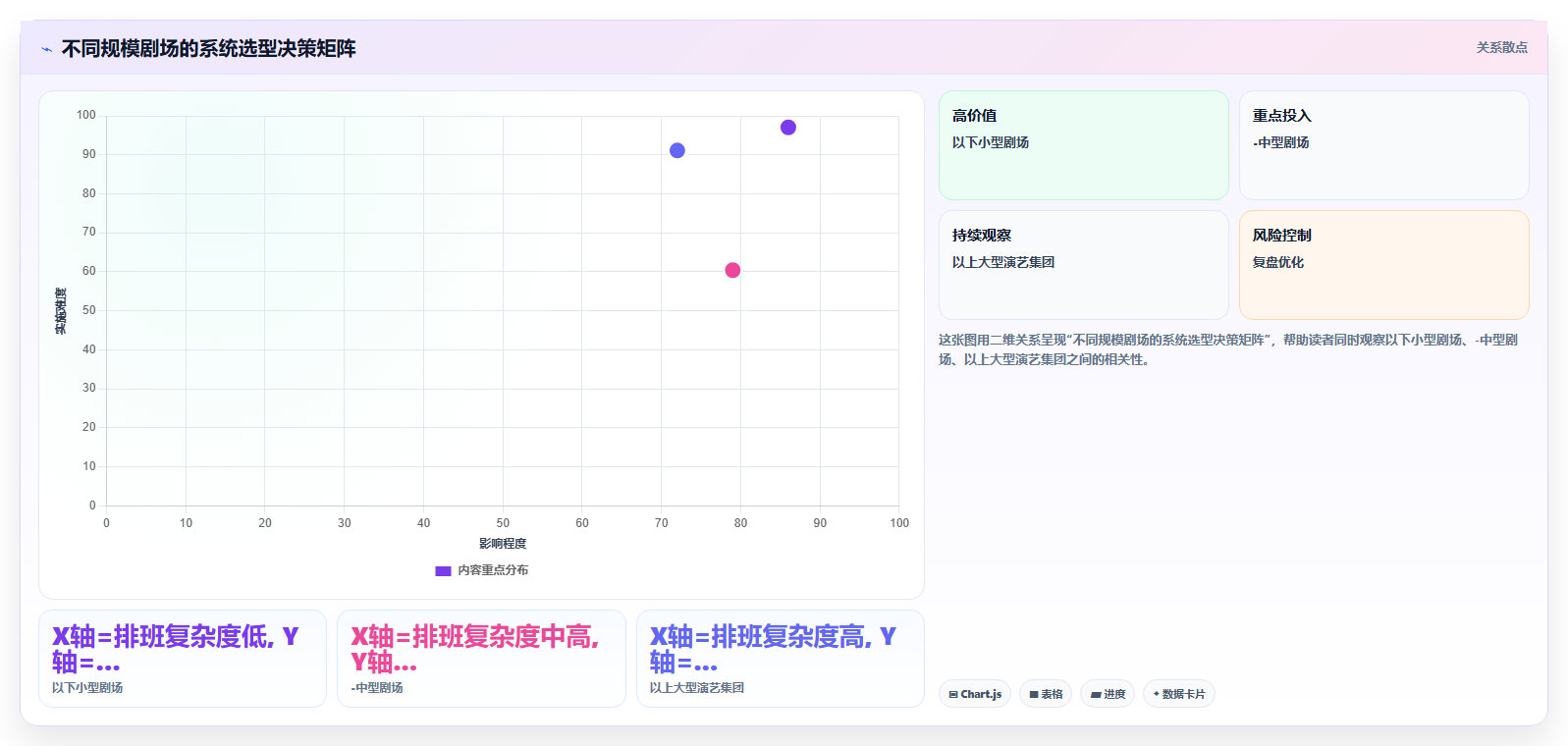The image size is (1568, 746).
Task: Click the blue data point near 72
Action: coord(676,150)
